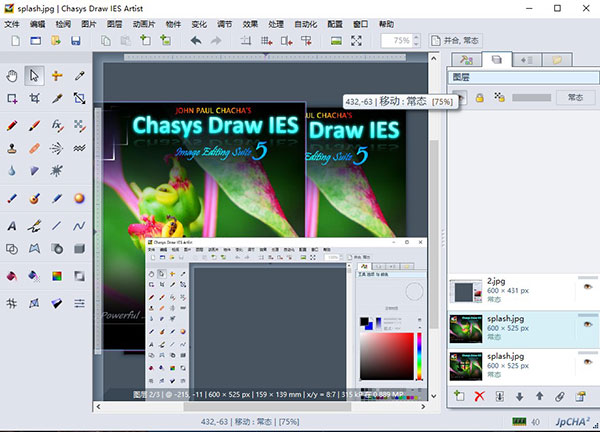
Task: Select the smudge wave tool
Action: coord(80,148)
